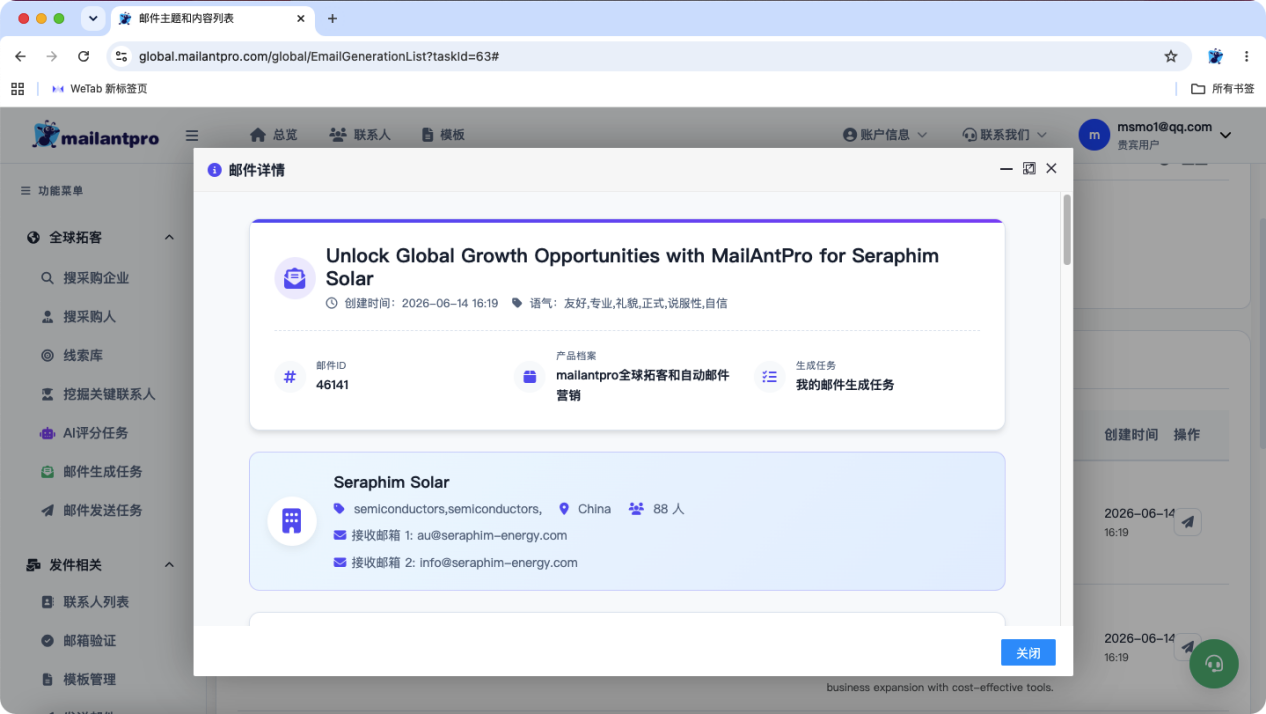The height and width of the screenshot is (714, 1266).
Task: Click the 创建时间 table column header
Action: [1131, 435]
